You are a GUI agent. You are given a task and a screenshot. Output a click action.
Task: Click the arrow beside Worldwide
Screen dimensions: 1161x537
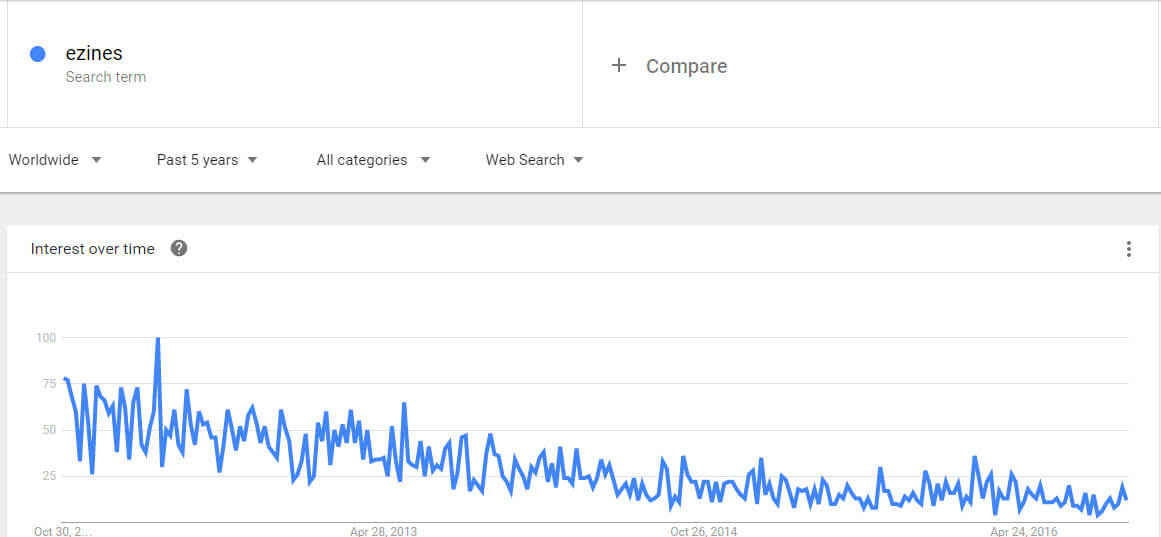tap(96, 160)
